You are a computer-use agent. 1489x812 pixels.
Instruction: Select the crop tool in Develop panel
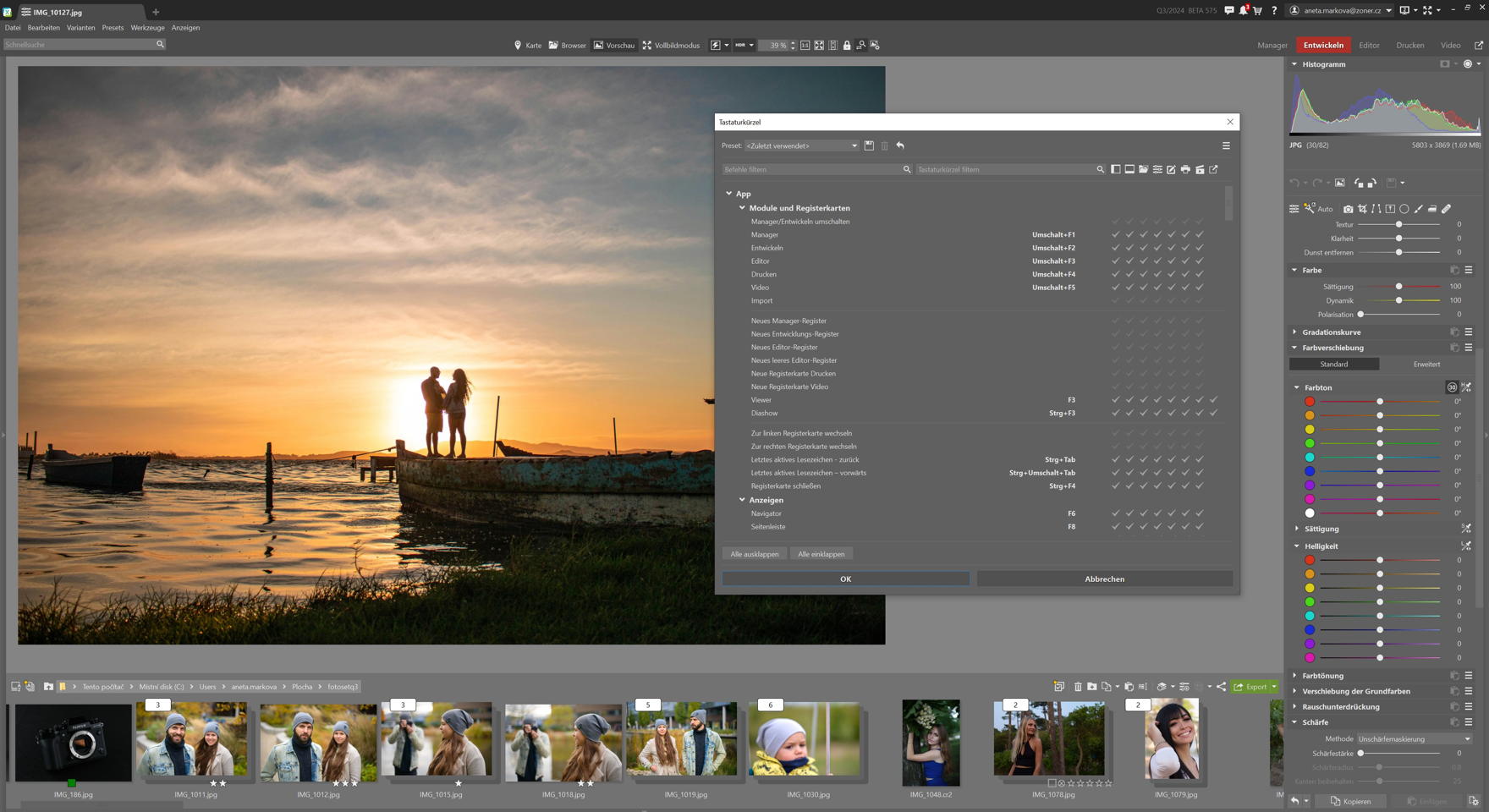(x=1362, y=209)
